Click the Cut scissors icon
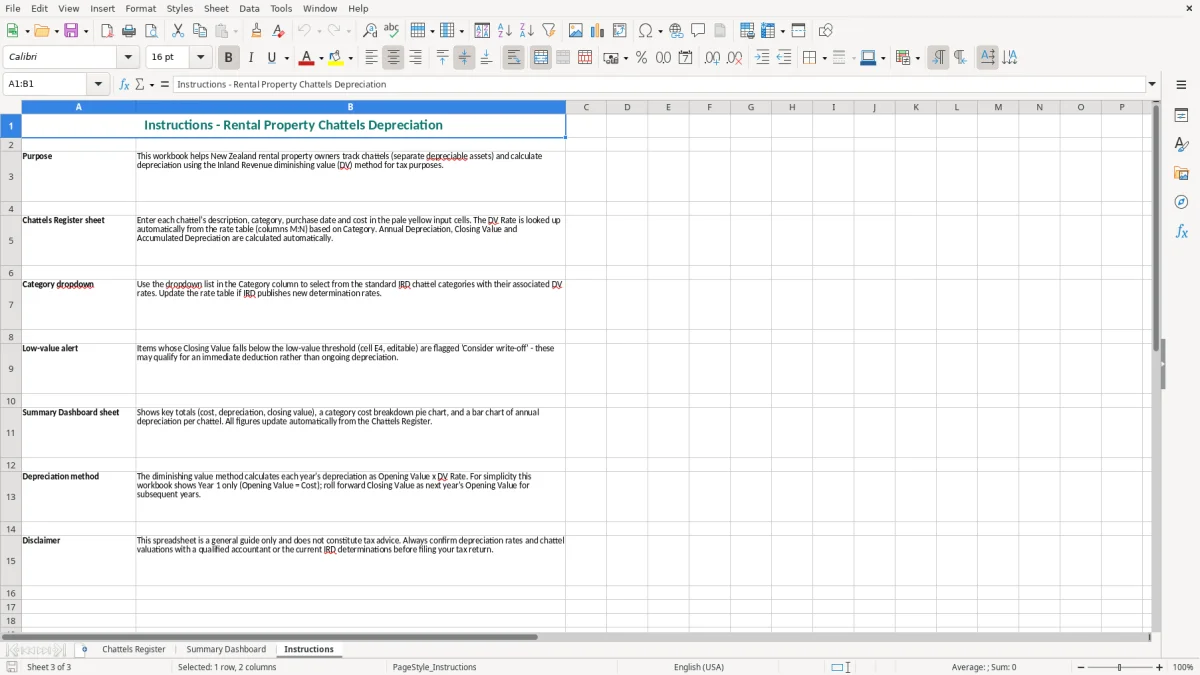The width and height of the screenshot is (1200, 675). [x=178, y=31]
